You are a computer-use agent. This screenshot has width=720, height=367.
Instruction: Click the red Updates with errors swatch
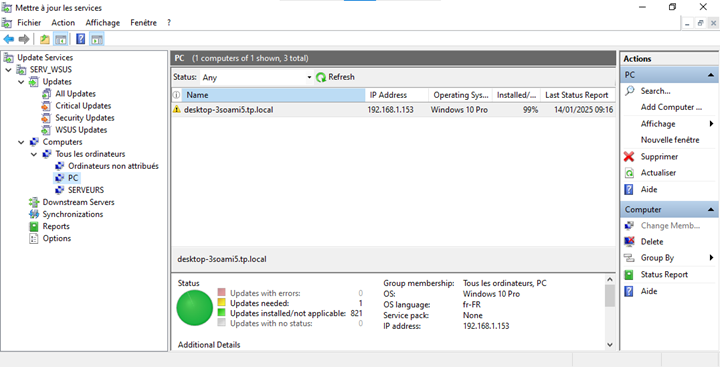coord(222,293)
